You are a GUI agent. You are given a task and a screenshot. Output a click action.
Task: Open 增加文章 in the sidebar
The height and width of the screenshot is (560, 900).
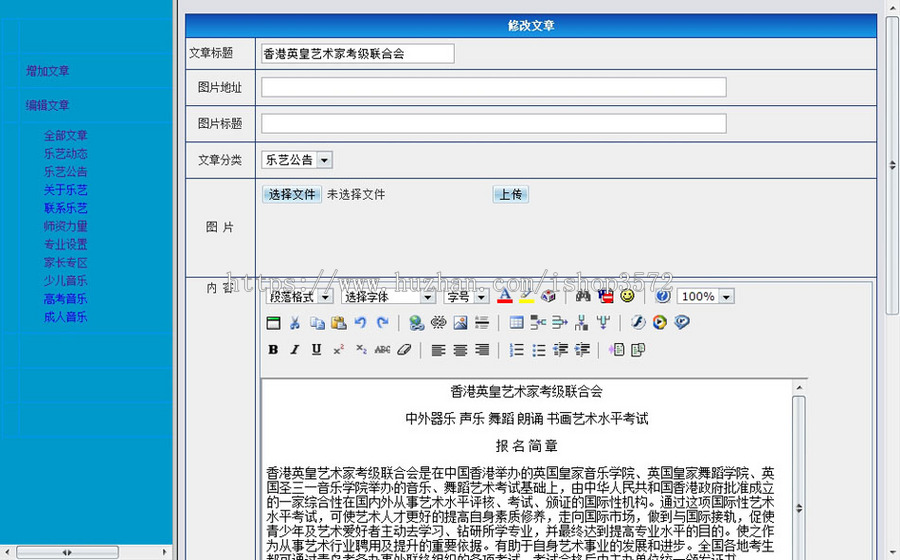48,71
